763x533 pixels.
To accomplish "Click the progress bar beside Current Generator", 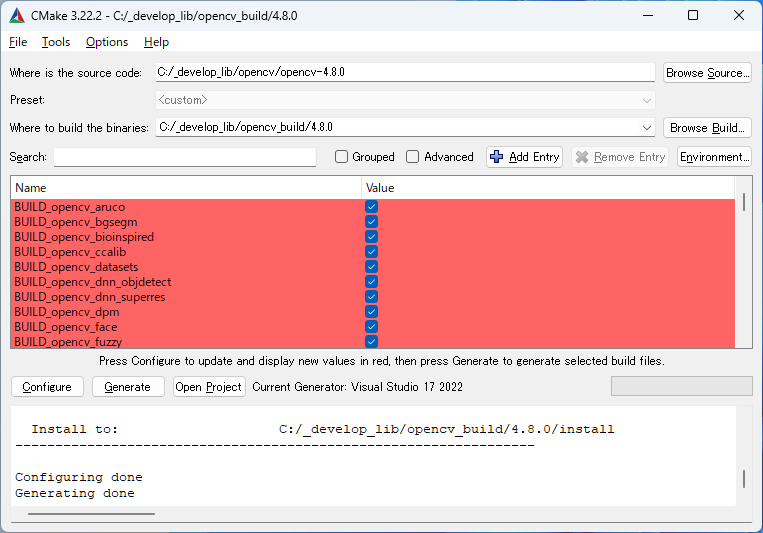I will click(x=682, y=386).
